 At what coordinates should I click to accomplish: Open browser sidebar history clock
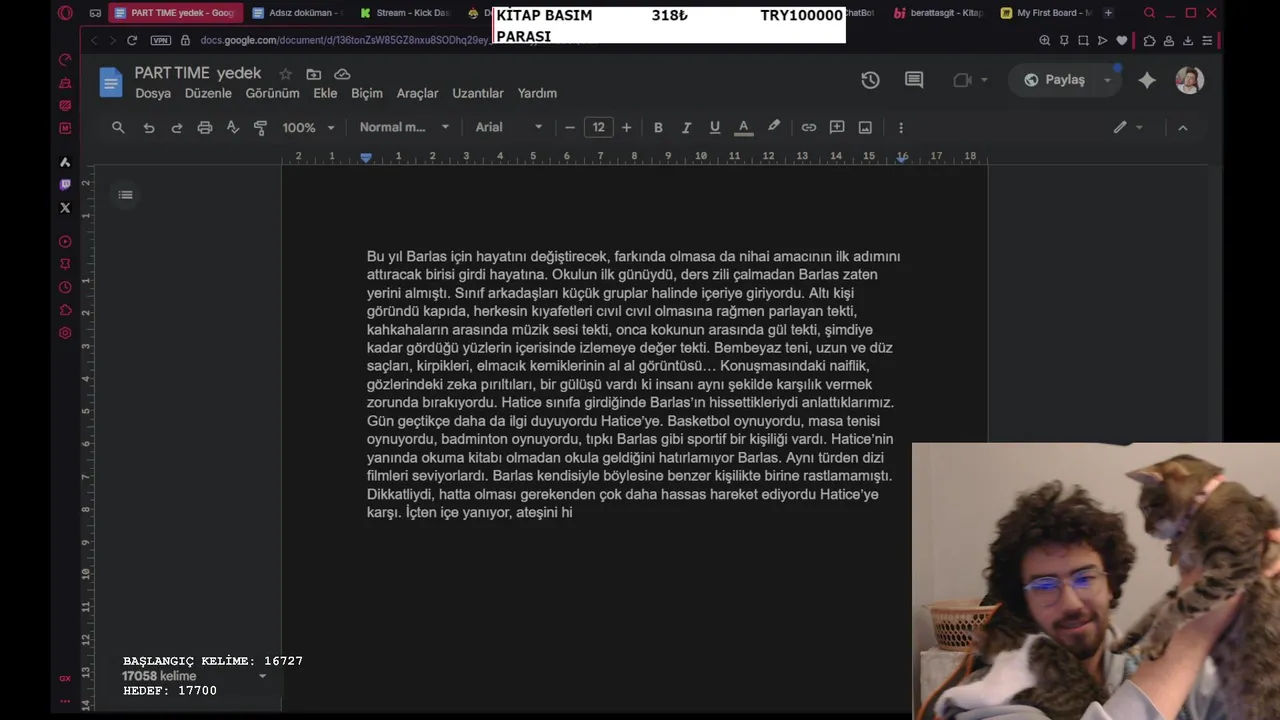tap(65, 287)
